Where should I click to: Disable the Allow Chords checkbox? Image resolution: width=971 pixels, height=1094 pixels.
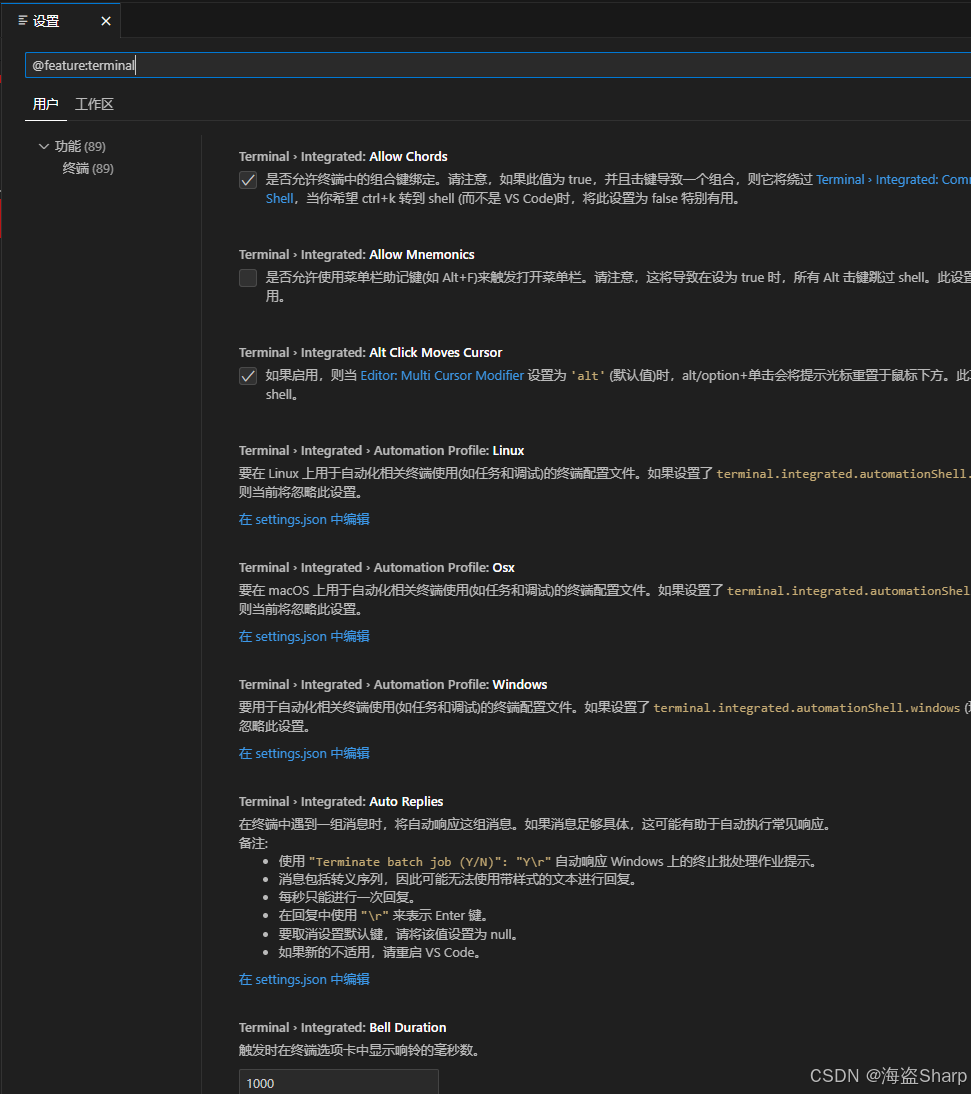point(247,180)
